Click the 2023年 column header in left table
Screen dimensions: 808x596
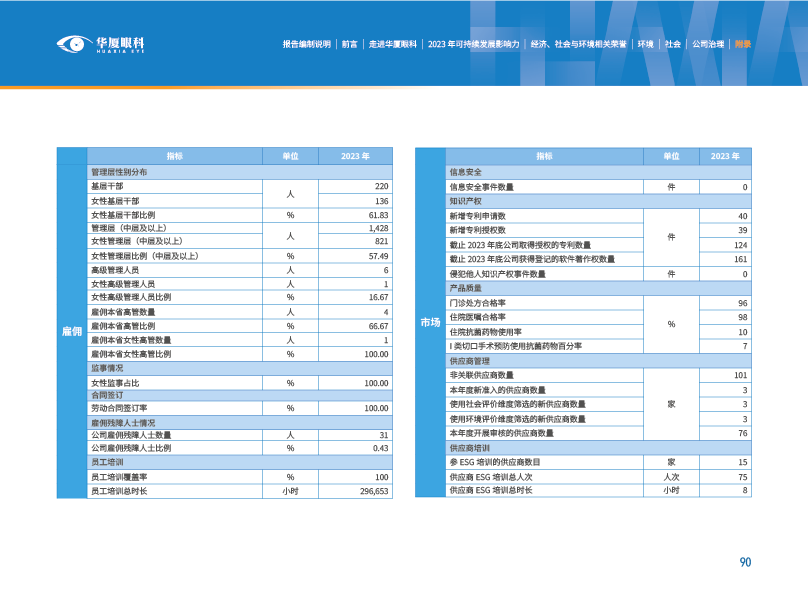coord(355,156)
